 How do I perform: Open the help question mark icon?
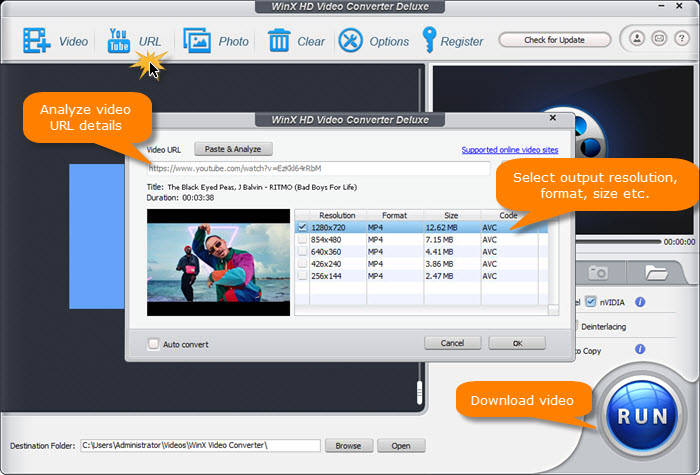pyautogui.click(x=679, y=40)
